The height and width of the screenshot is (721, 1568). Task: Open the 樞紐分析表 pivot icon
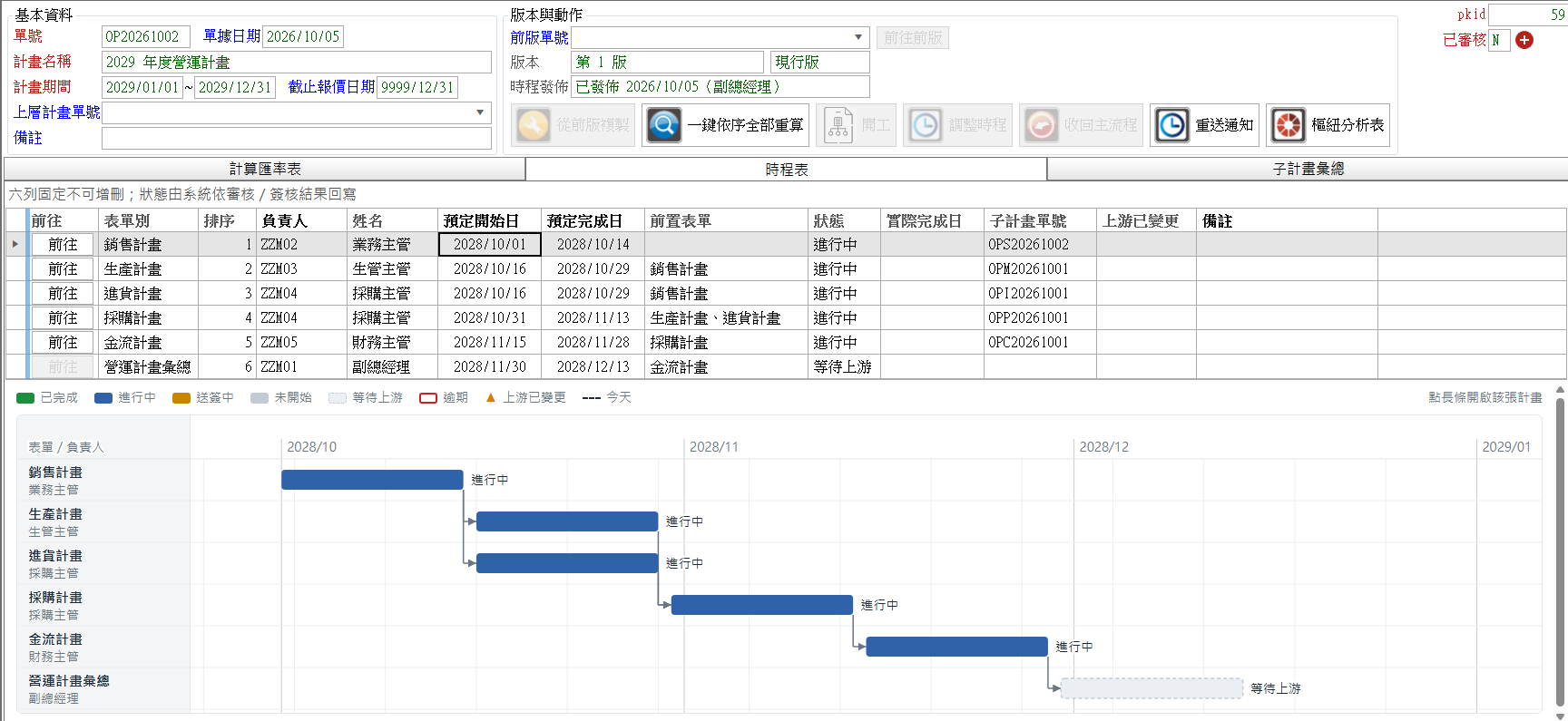1289,125
